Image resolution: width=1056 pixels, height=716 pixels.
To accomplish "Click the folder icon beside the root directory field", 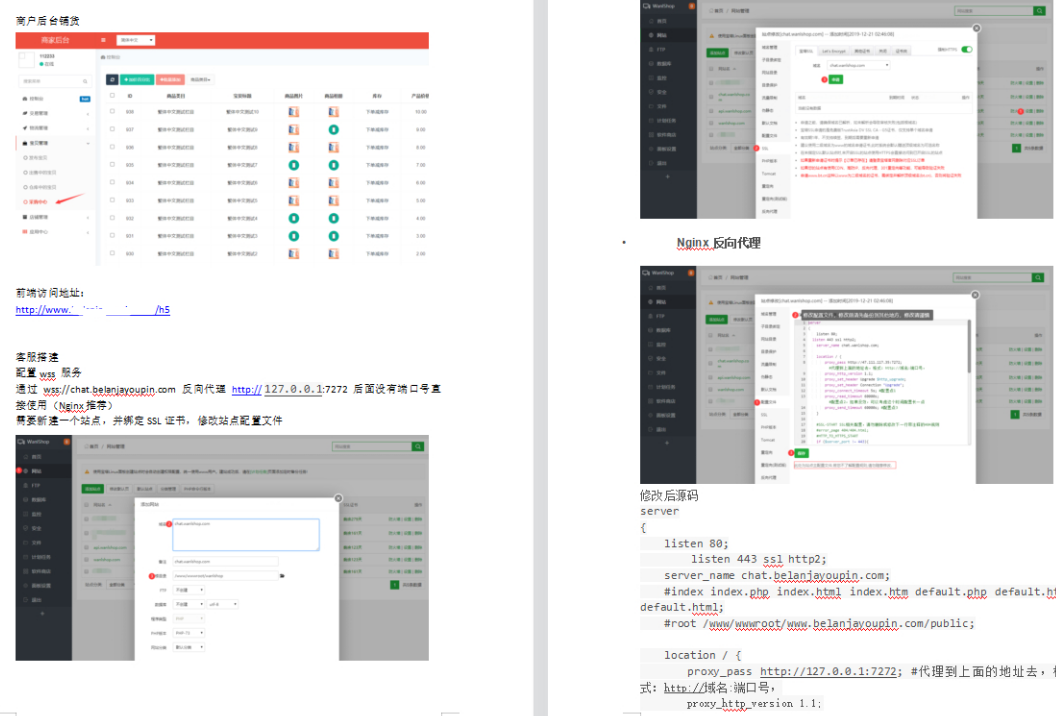I will coord(283,576).
